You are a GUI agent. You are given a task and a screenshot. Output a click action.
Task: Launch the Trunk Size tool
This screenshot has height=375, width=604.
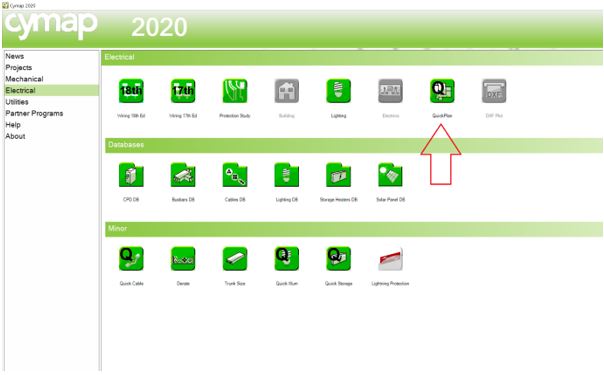[235, 259]
